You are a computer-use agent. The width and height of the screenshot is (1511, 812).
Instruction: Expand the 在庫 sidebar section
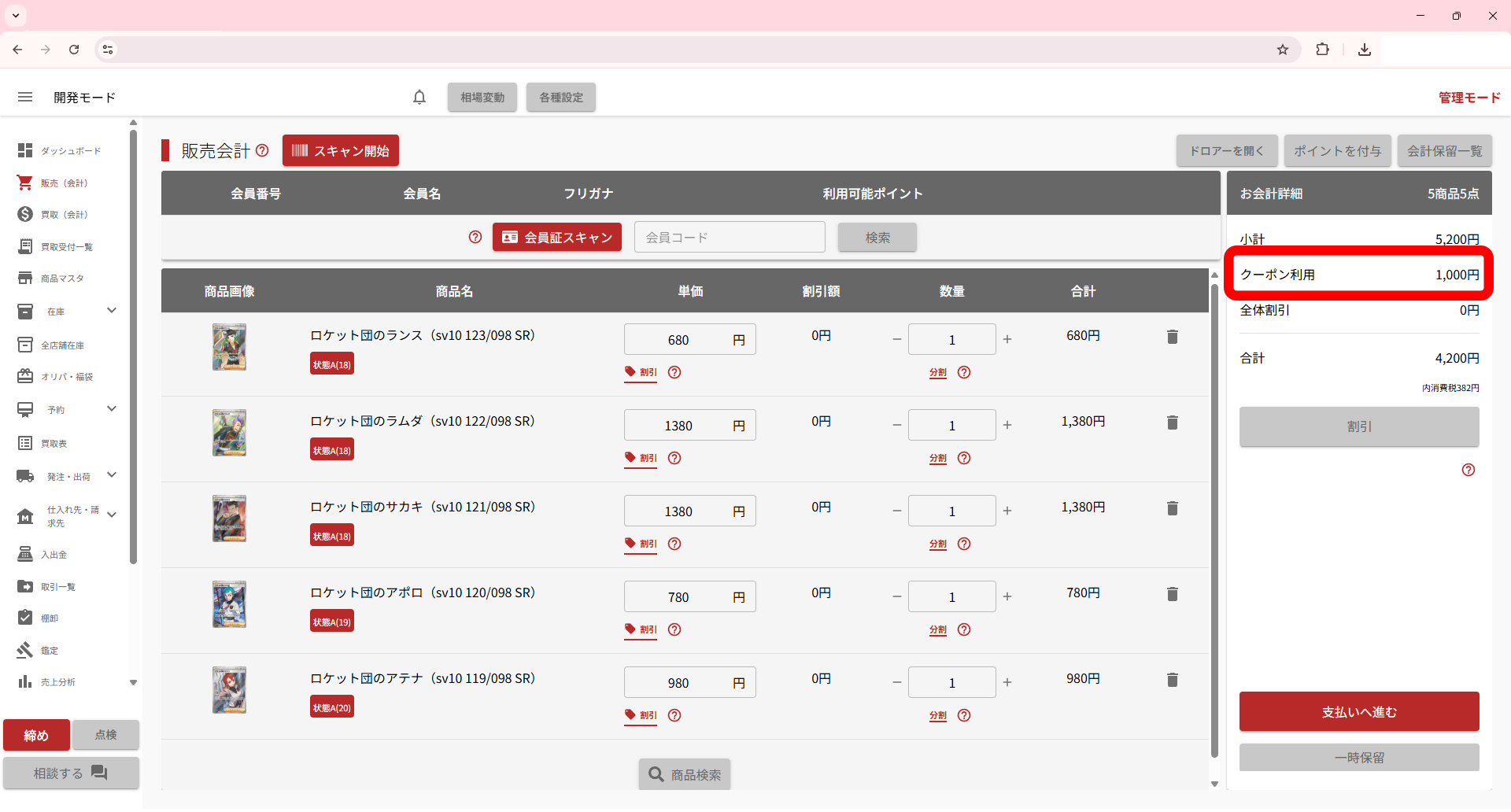[111, 311]
